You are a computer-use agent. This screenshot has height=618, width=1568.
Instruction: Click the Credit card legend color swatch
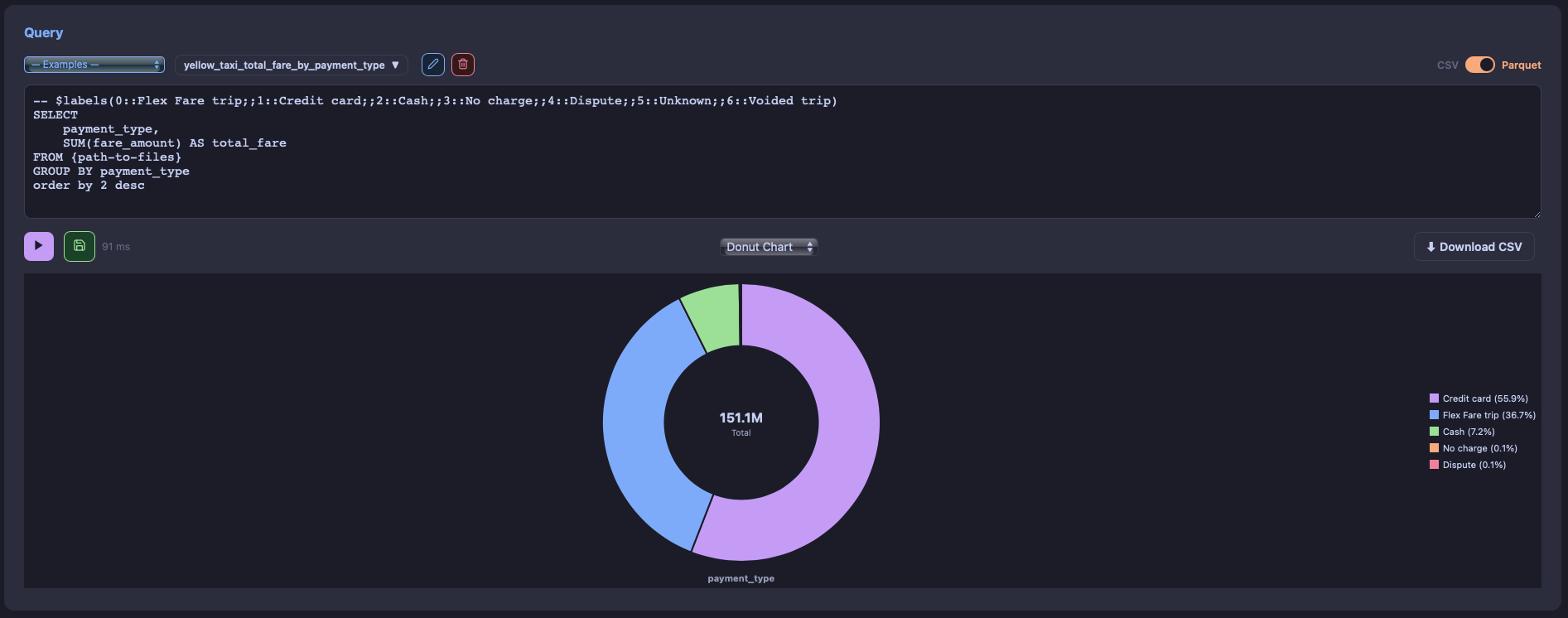[x=1435, y=398]
